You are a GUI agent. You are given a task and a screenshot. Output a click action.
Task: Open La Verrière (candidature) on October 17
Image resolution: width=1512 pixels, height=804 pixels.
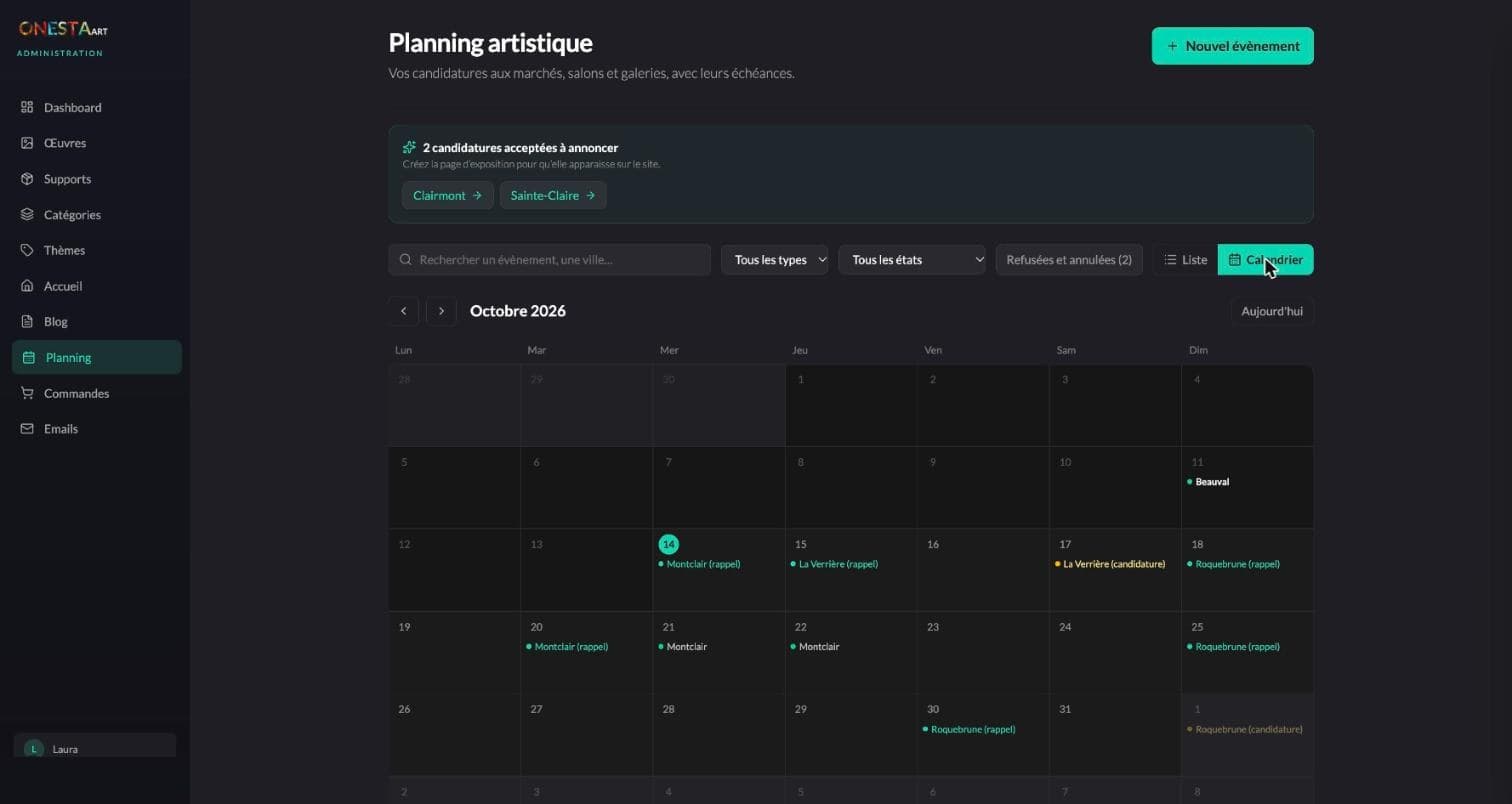(x=1110, y=564)
